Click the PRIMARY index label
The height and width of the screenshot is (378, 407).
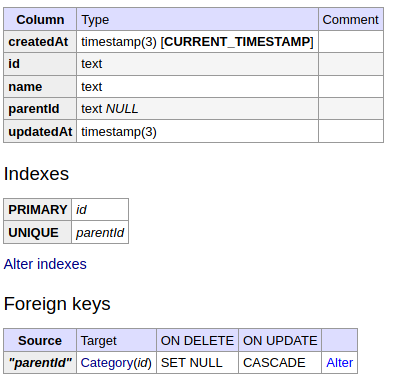(x=38, y=210)
